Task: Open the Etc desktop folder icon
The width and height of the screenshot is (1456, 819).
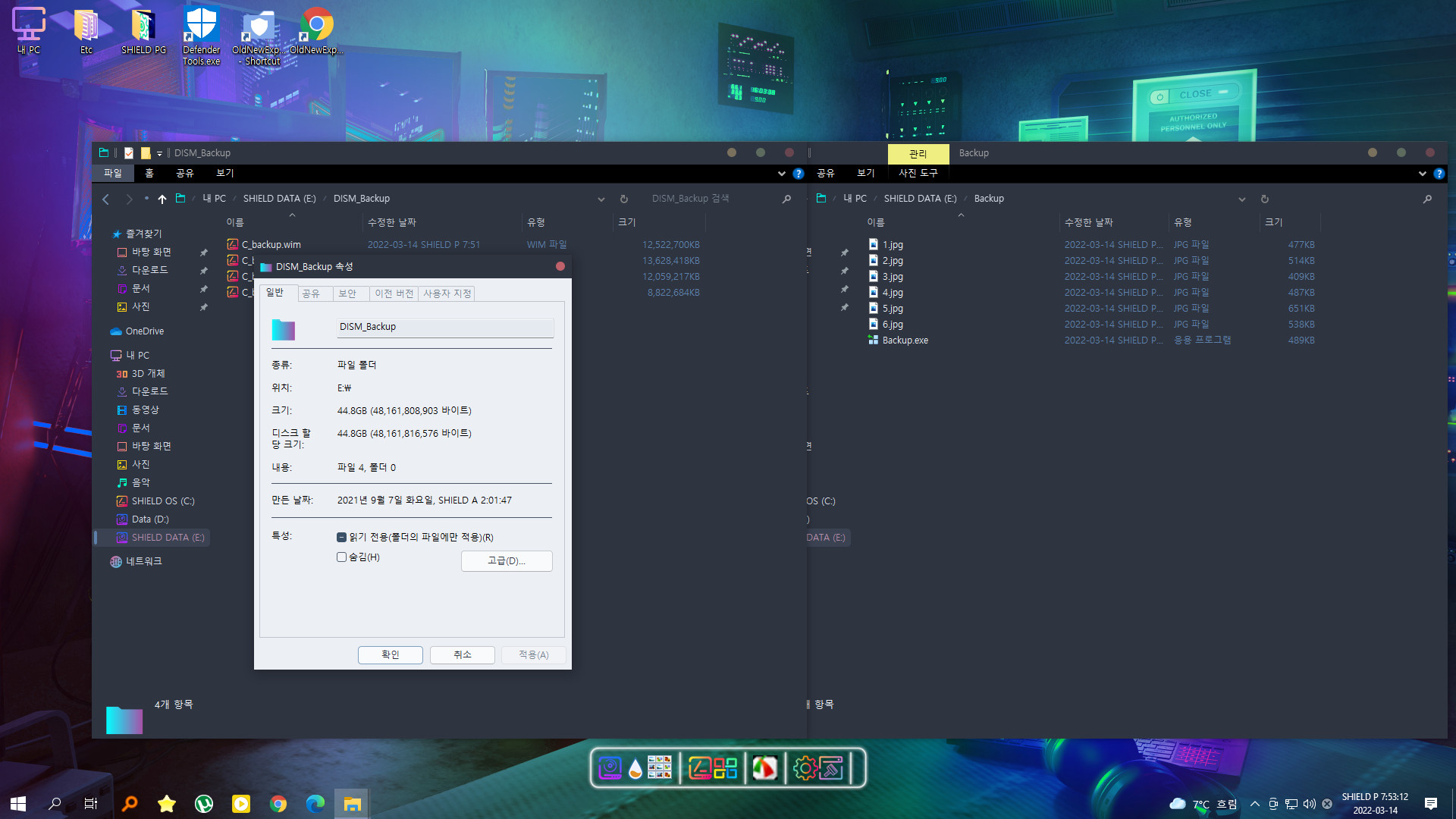Action: [86, 31]
